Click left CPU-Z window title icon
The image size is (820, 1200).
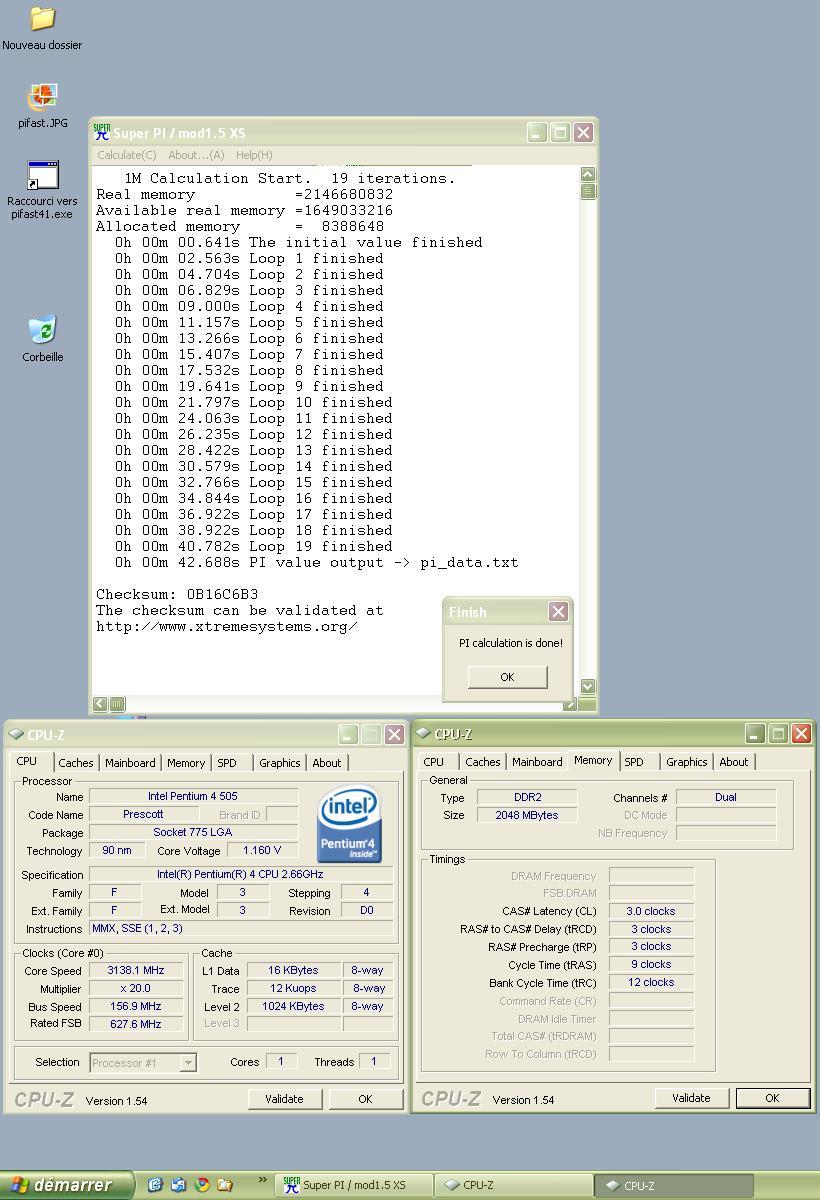(15, 734)
